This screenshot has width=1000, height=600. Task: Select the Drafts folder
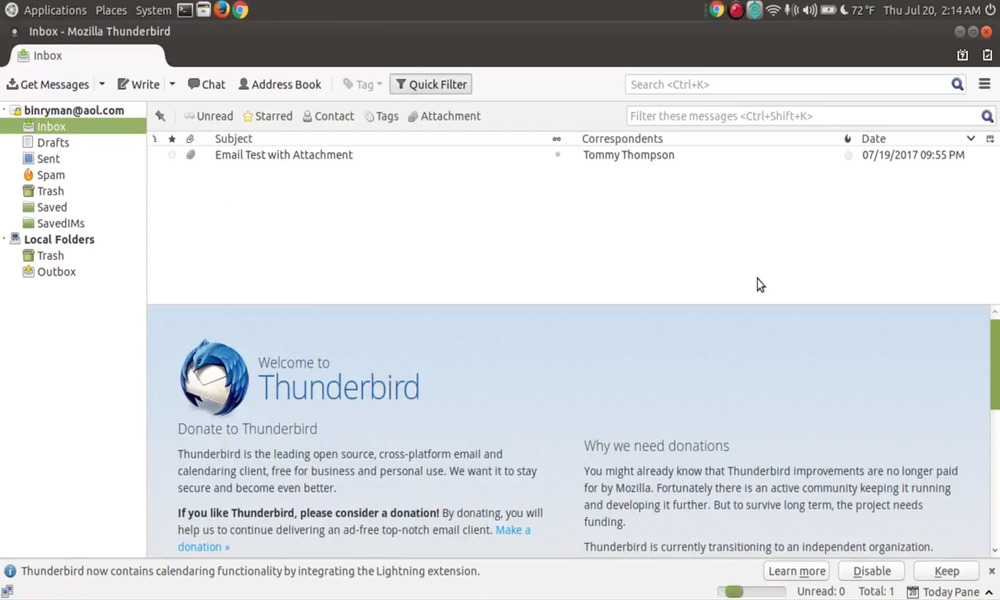52,143
